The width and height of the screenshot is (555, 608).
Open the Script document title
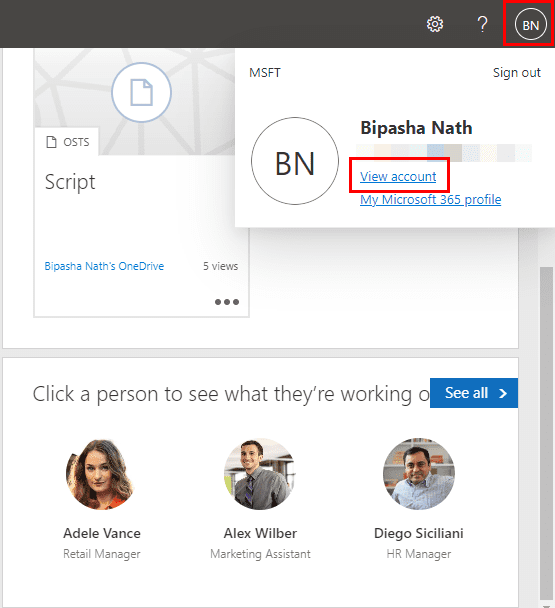point(70,182)
